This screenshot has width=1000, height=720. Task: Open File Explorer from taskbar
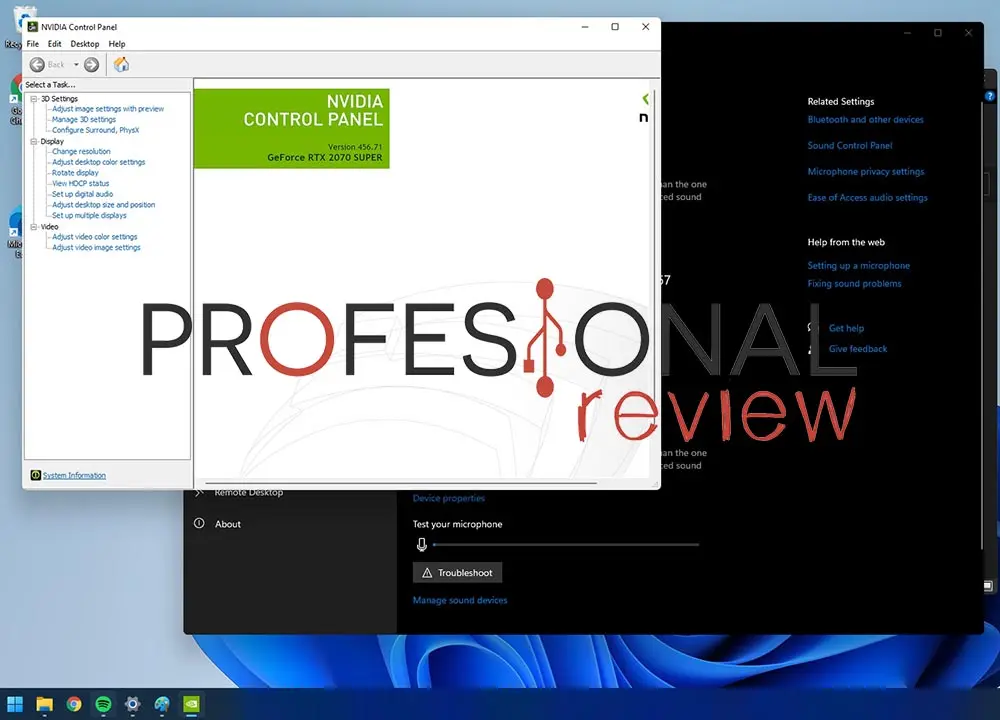tap(44, 704)
